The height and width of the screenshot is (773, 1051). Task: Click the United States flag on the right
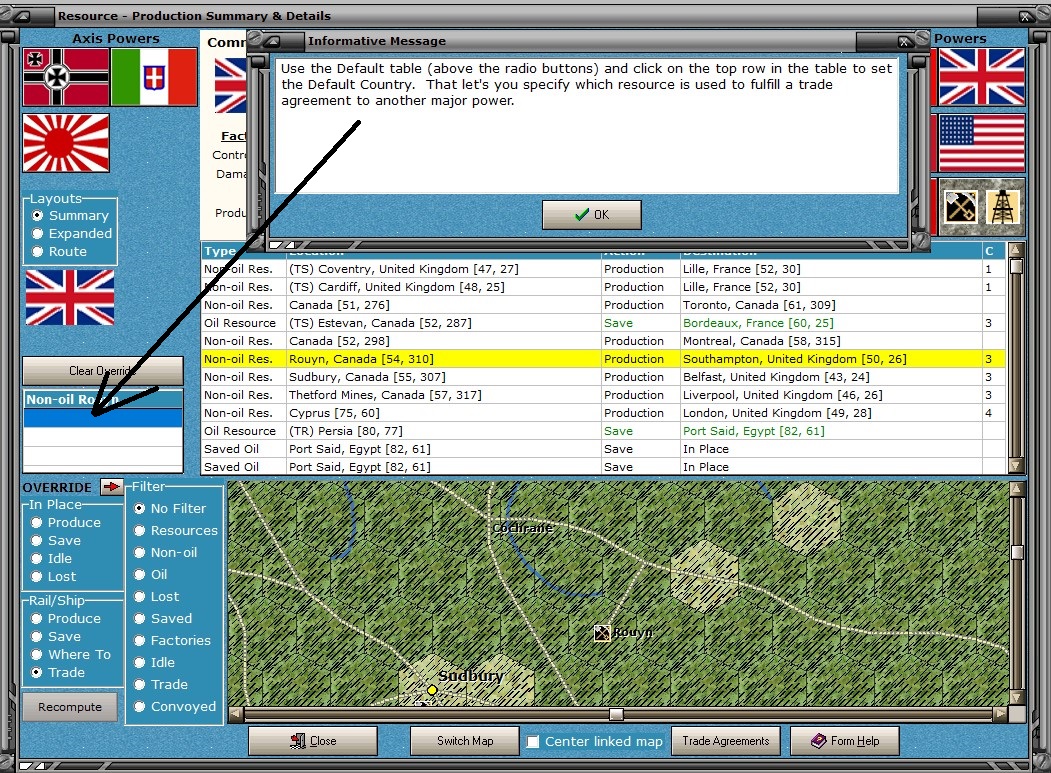(981, 143)
